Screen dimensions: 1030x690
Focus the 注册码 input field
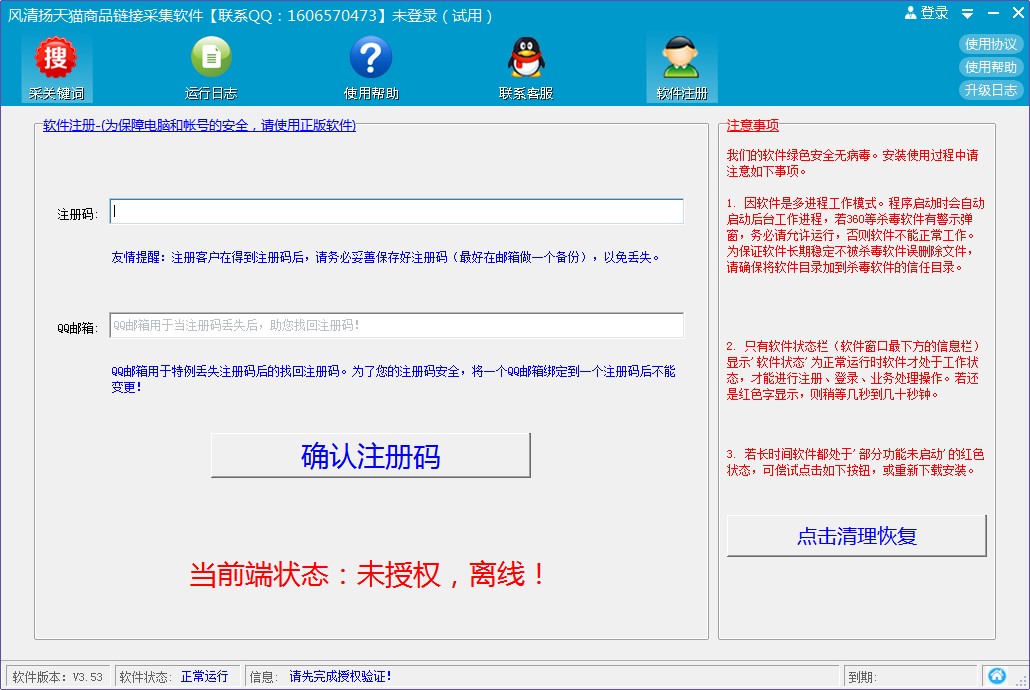pyautogui.click(x=396, y=212)
